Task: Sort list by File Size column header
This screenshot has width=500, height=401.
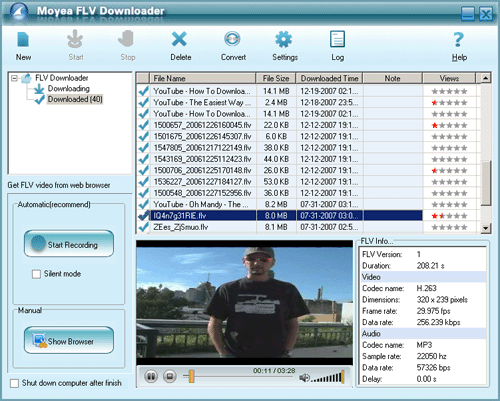Action: click(276, 78)
